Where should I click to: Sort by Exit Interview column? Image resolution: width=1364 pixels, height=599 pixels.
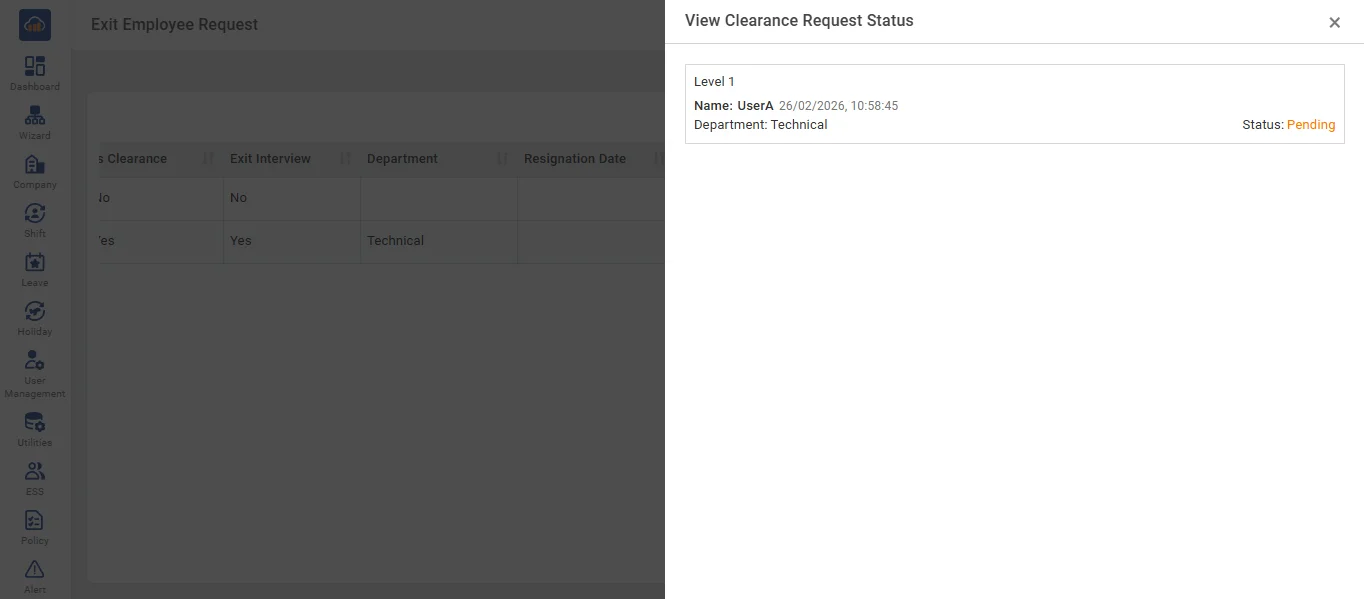(x=345, y=159)
